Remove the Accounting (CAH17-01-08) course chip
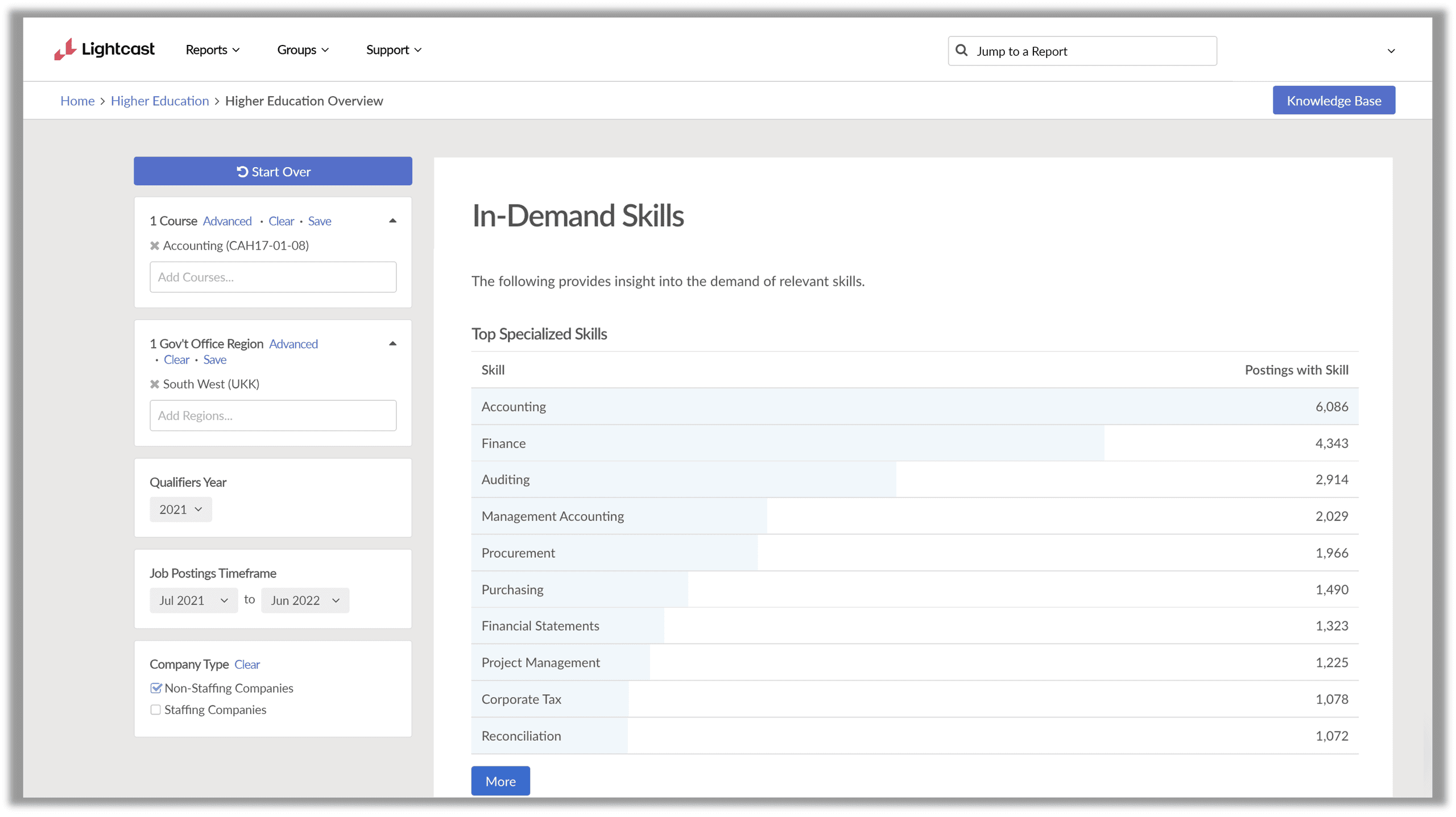This screenshot has height=817, width=1456. point(154,246)
